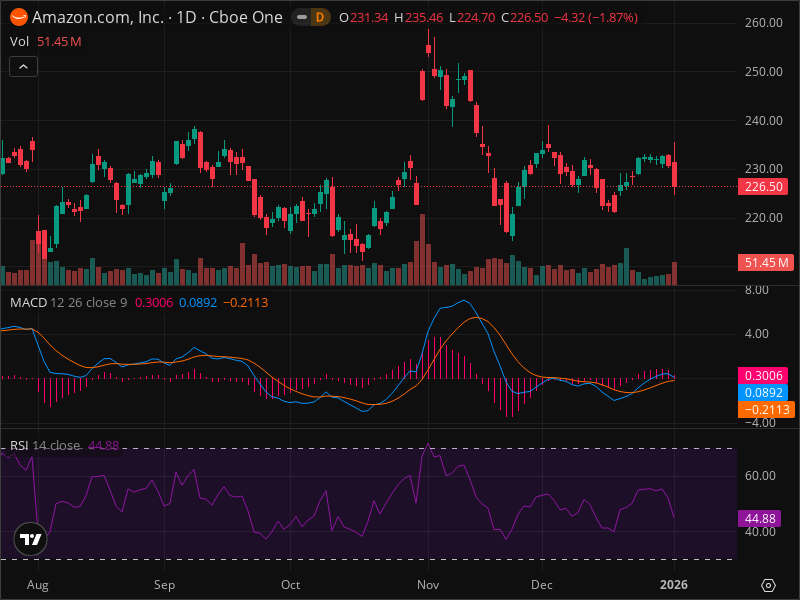Click the 220.00 price scale label
This screenshot has height=600, width=800.
(x=763, y=218)
